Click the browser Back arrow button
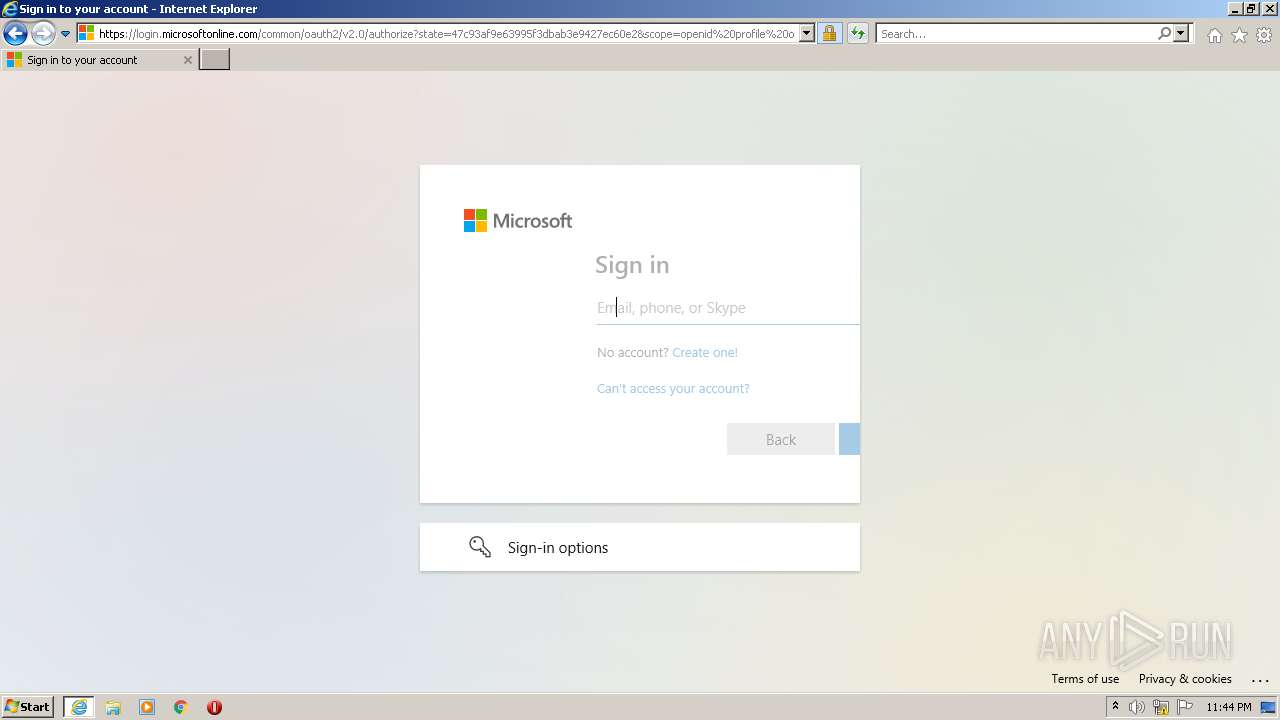 click(15, 34)
